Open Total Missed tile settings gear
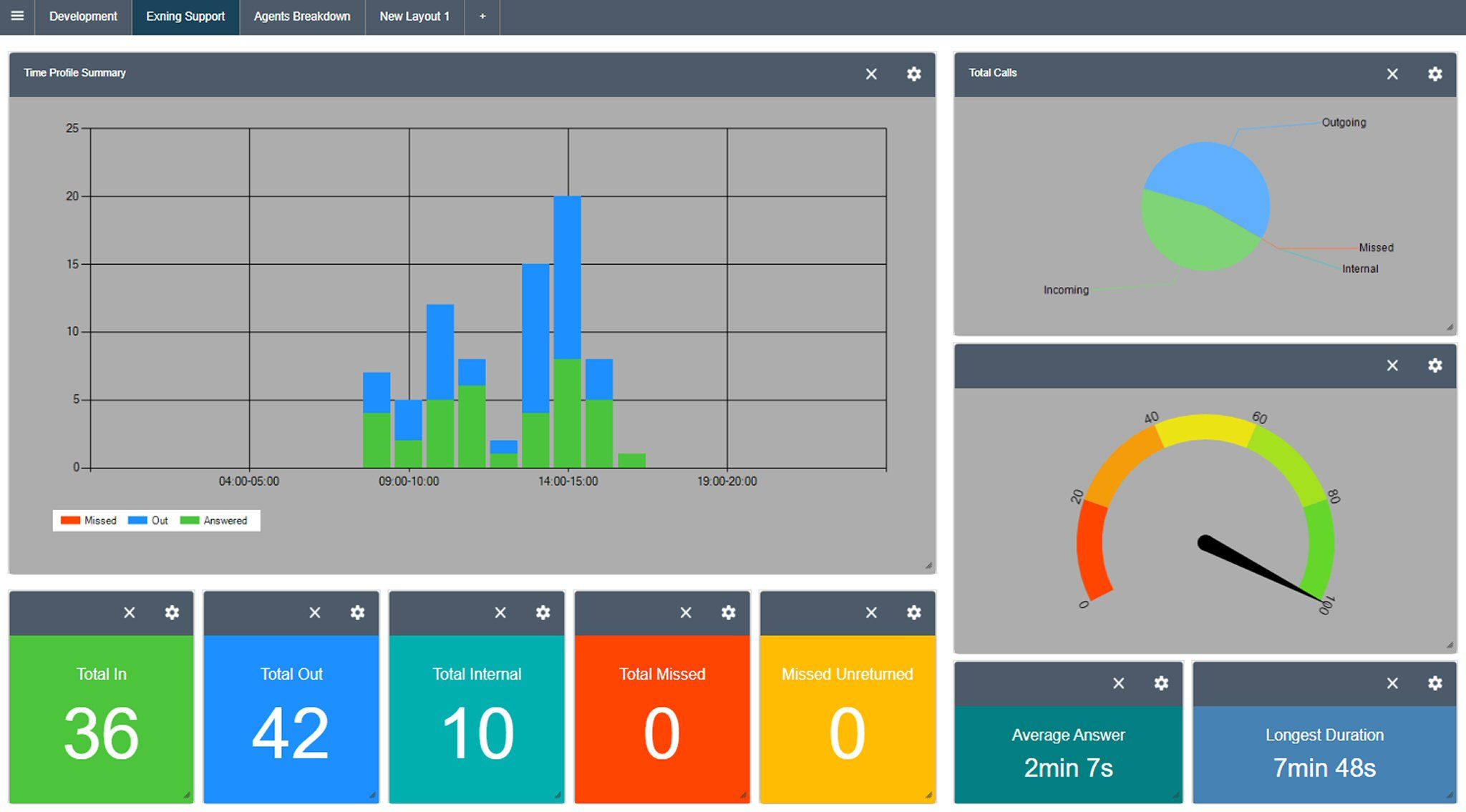 click(x=729, y=612)
